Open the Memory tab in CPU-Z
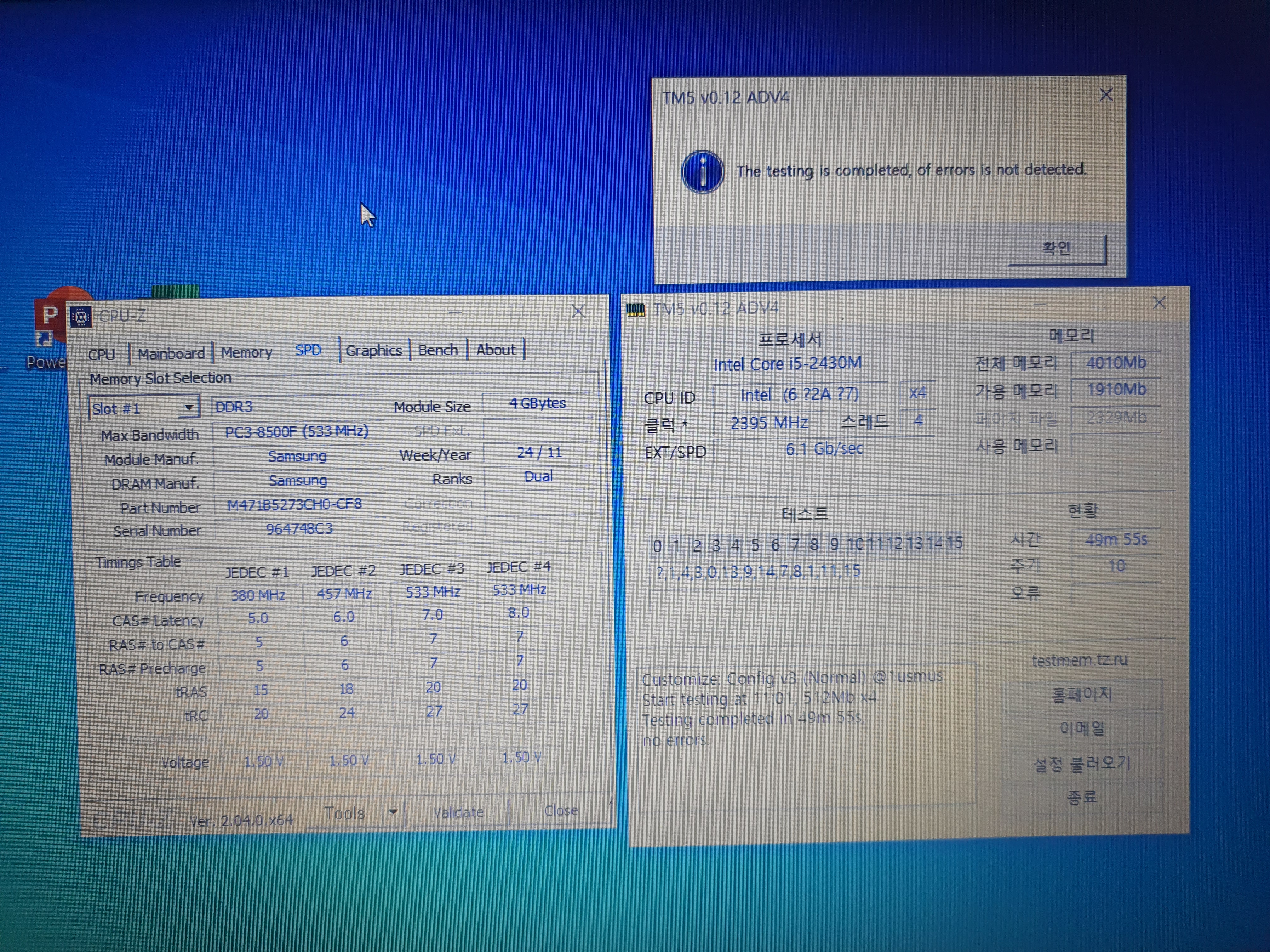 (x=246, y=352)
